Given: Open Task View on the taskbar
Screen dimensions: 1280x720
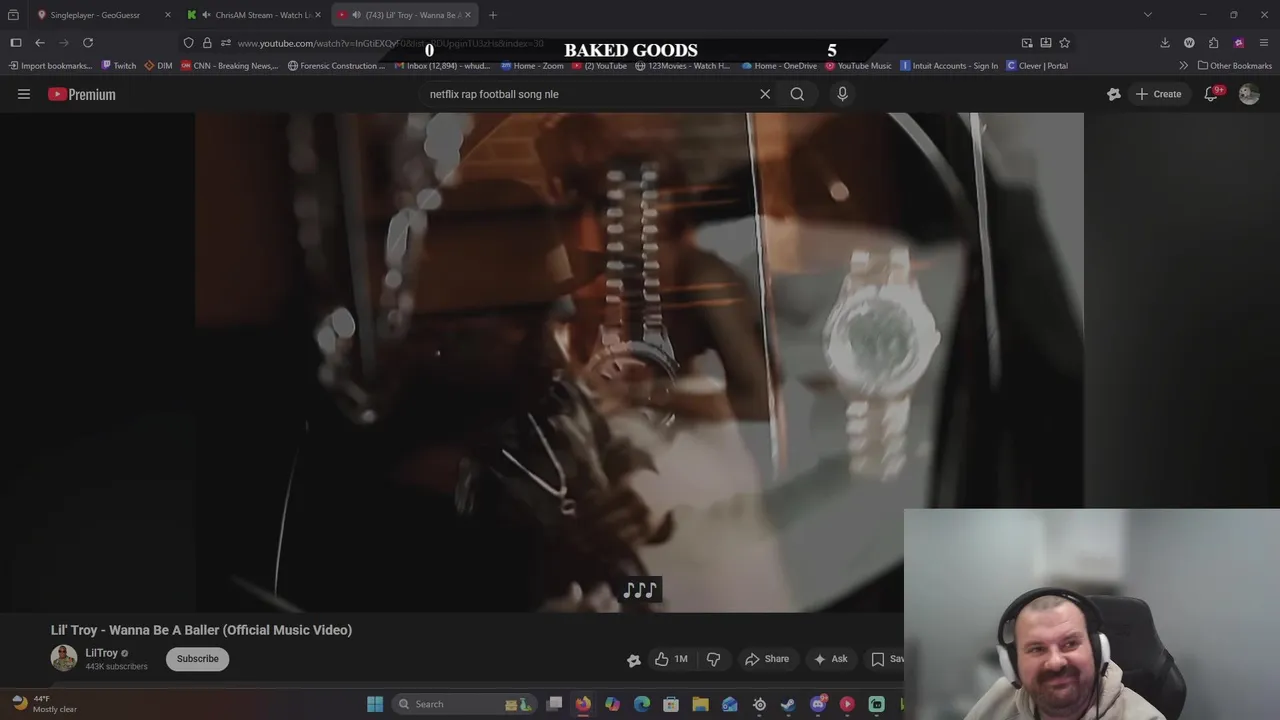Looking at the screenshot, I should pyautogui.click(x=554, y=704).
